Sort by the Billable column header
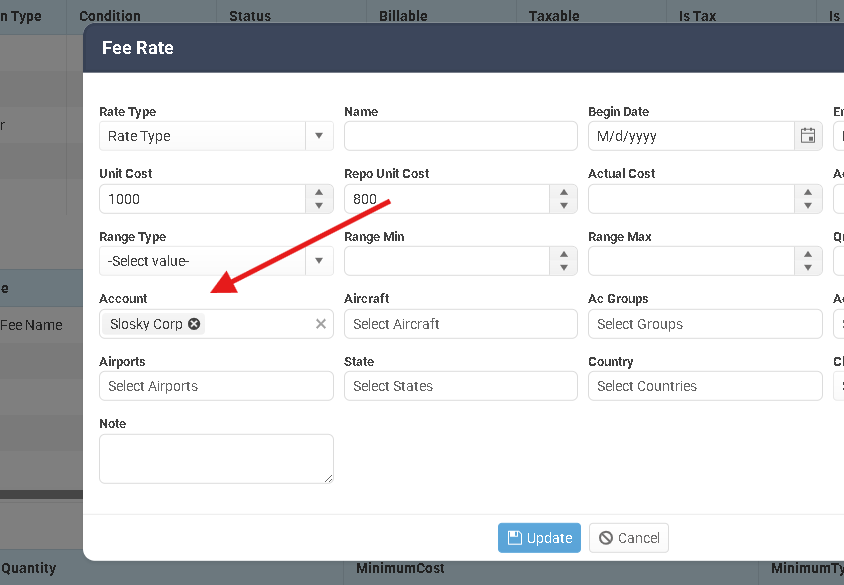Screen dimensions: 844x585 coord(403,16)
